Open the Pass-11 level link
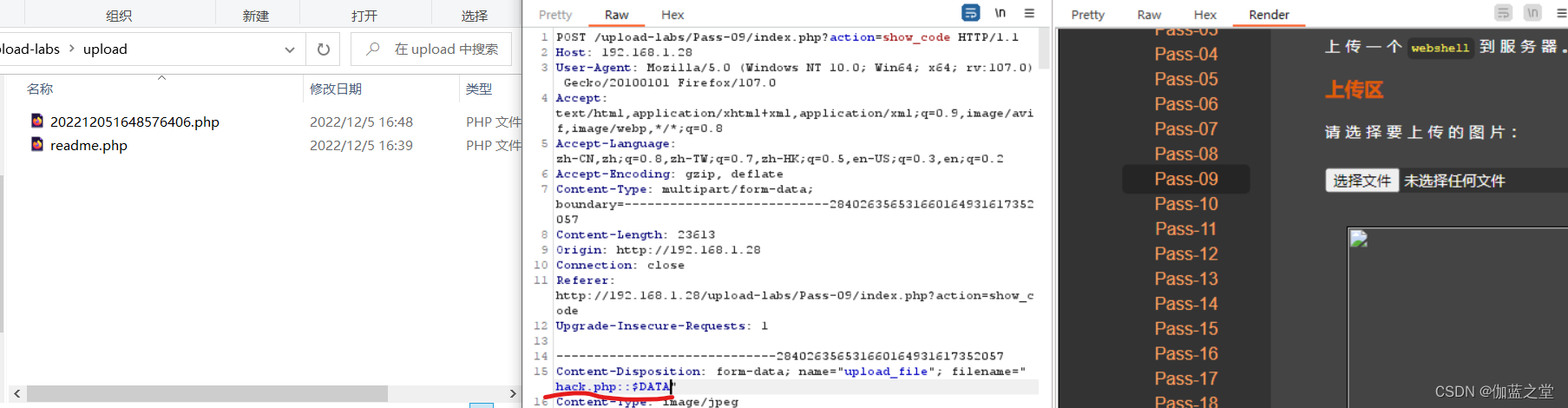 click(x=1186, y=229)
